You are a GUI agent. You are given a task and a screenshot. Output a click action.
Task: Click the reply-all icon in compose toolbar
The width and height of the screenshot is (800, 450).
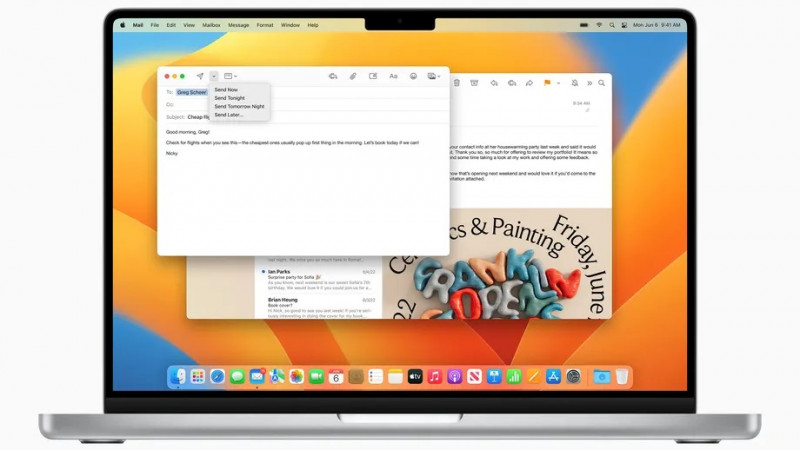333,76
